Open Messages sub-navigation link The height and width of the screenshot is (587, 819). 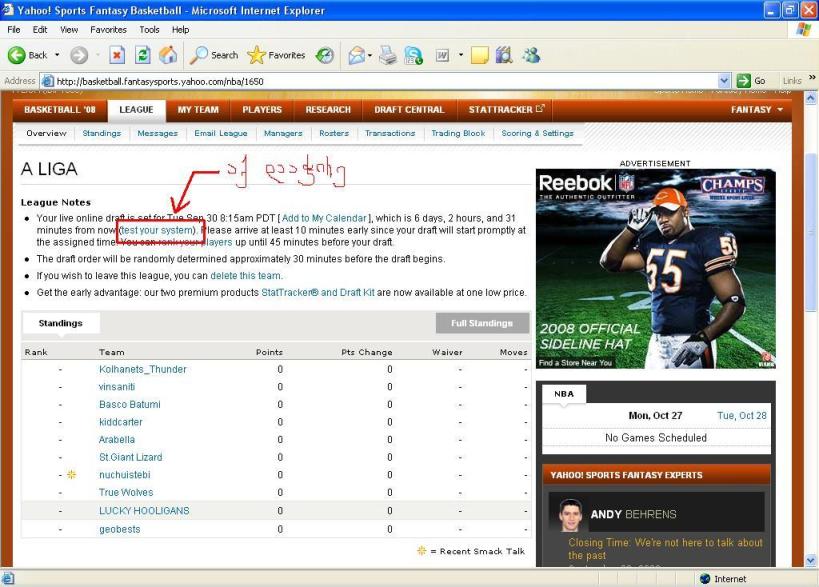tap(157, 133)
